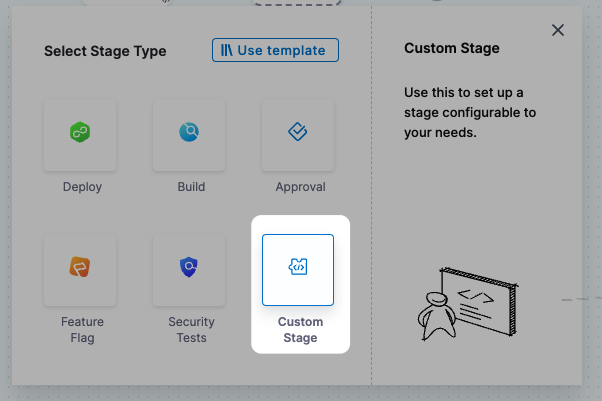Click the library icon in Use template

tap(227, 50)
